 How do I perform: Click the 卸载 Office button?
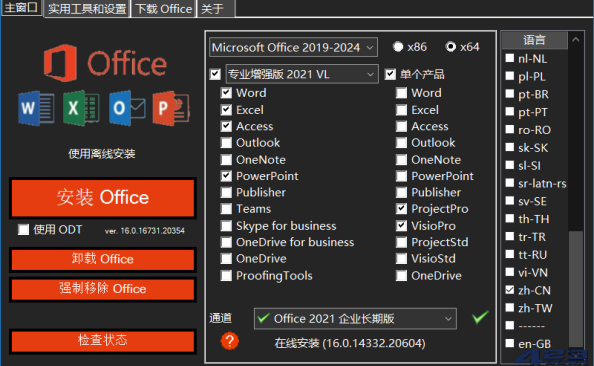[103, 259]
